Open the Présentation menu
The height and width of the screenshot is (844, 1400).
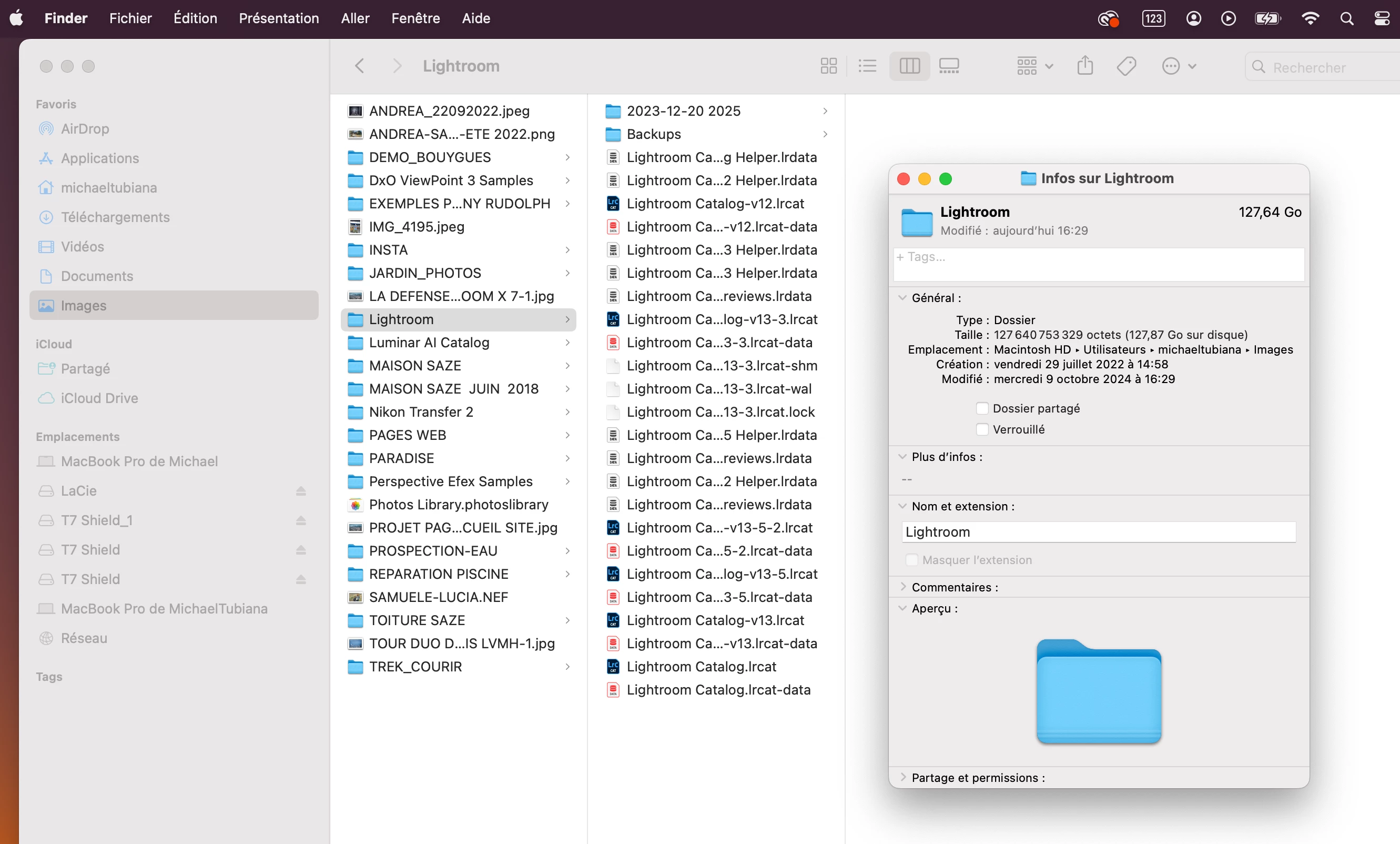click(x=278, y=18)
